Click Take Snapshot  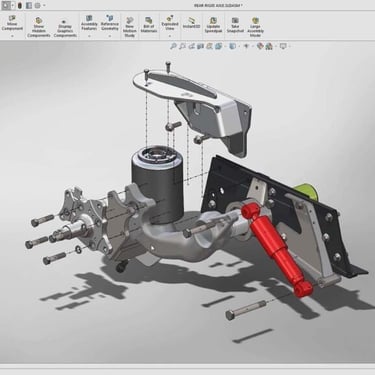pyautogui.click(x=235, y=25)
